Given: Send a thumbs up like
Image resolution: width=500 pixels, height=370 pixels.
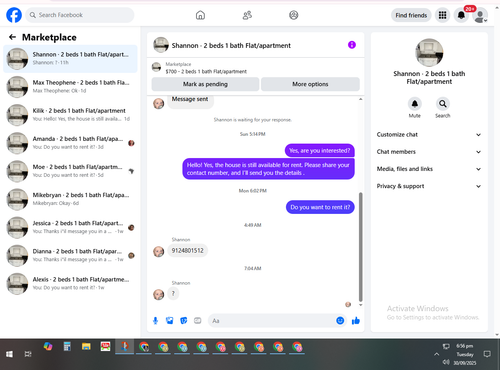Looking at the screenshot, I should pos(356,321).
